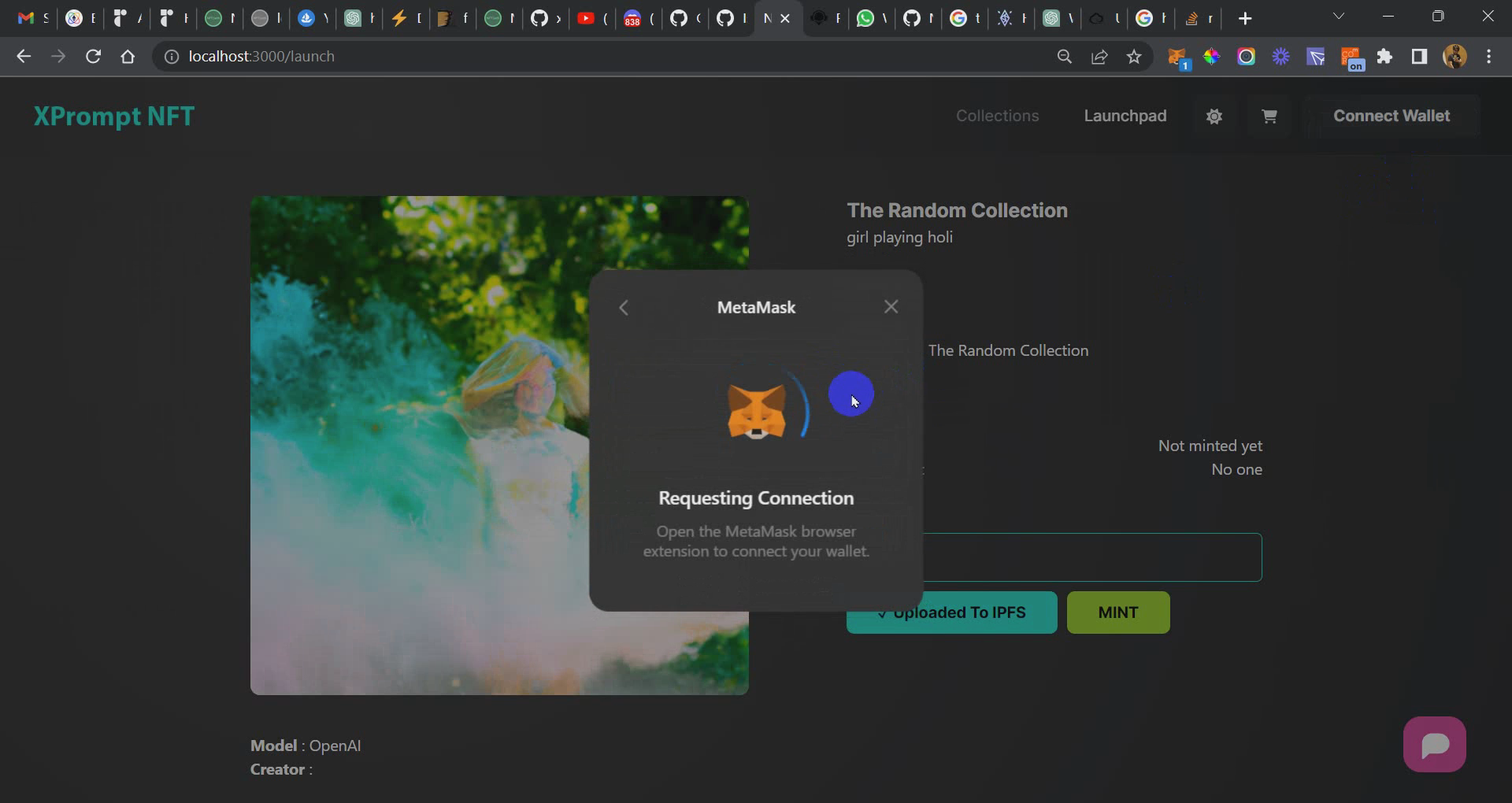The image size is (1512, 803).
Task: Click the MINT button
Action: pyautogui.click(x=1118, y=612)
